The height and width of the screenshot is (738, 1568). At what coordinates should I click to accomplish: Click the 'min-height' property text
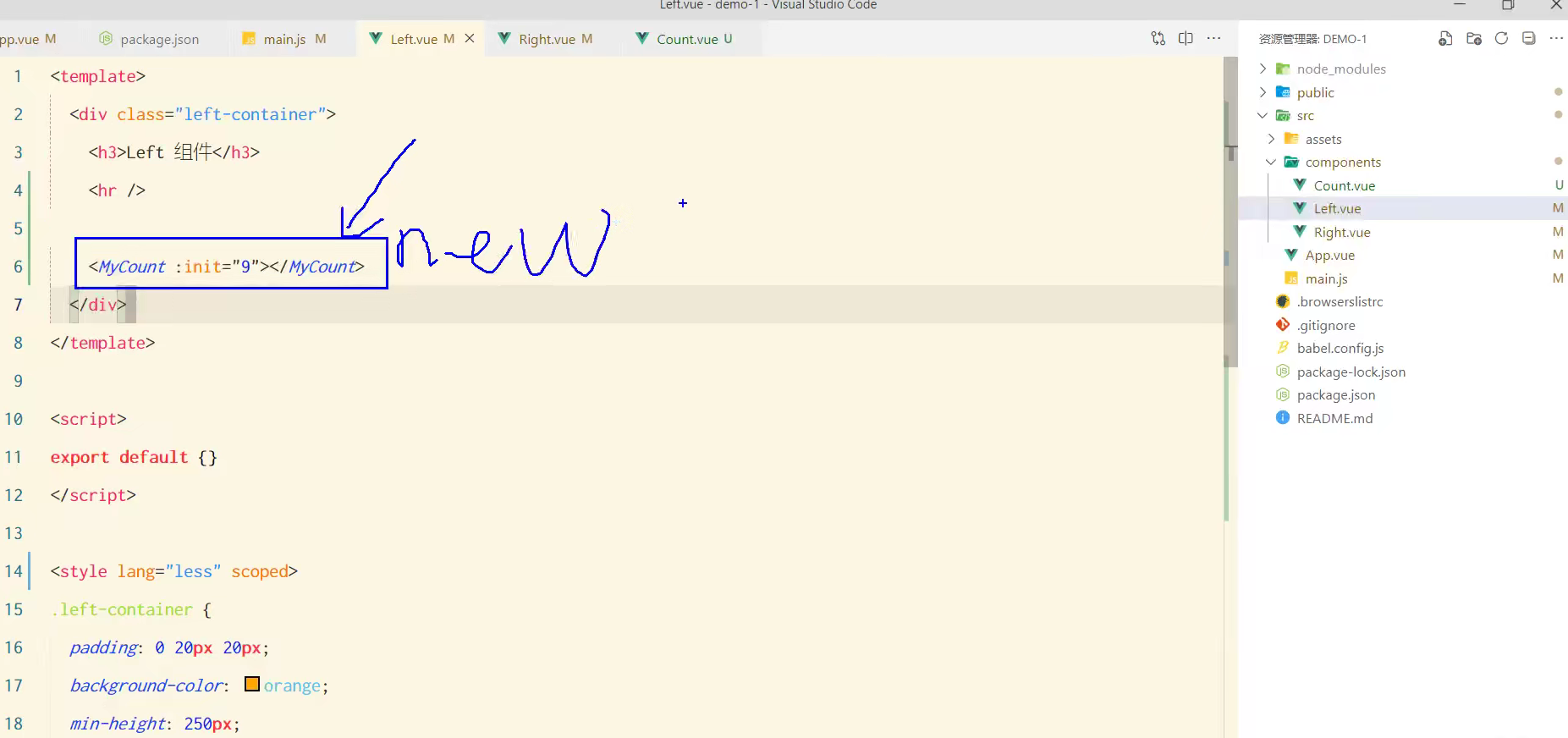coord(117,724)
